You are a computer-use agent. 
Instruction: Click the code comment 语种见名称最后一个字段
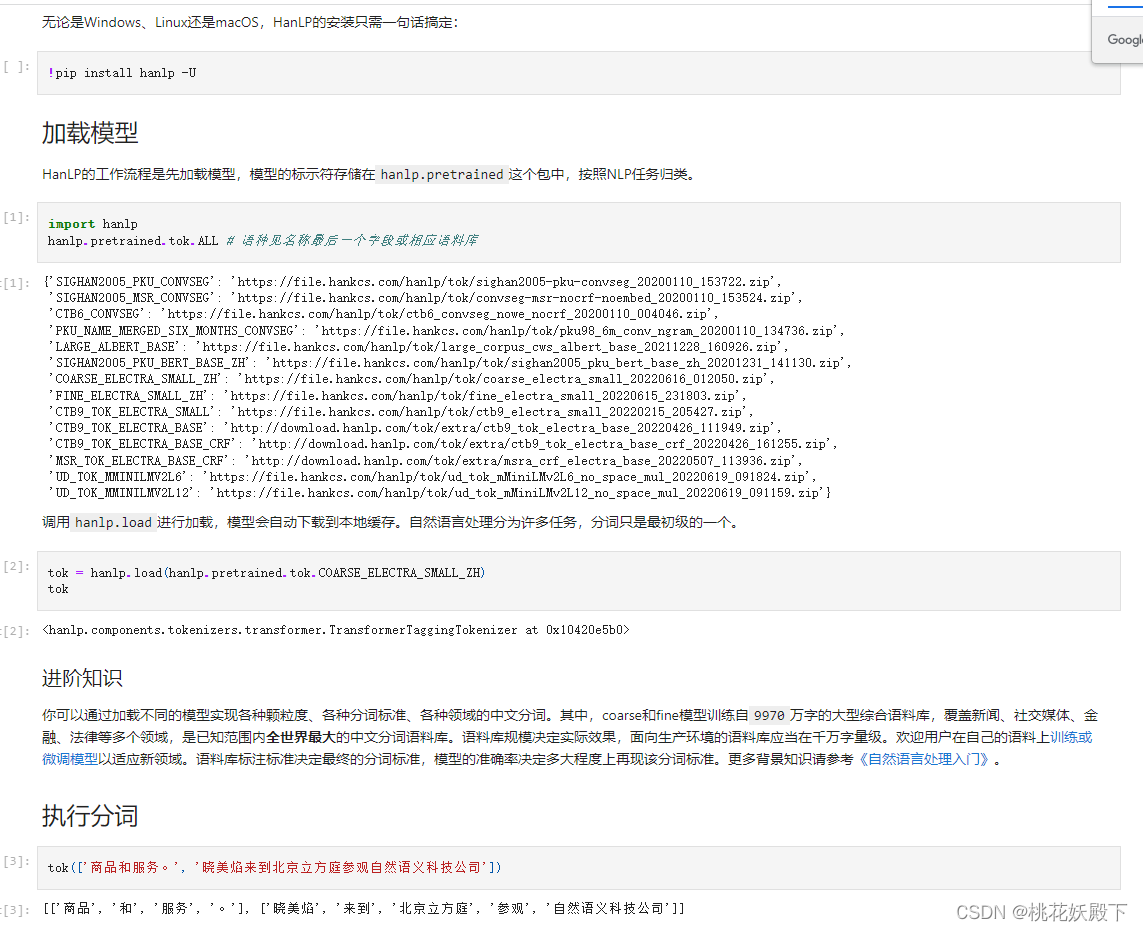coord(351,241)
